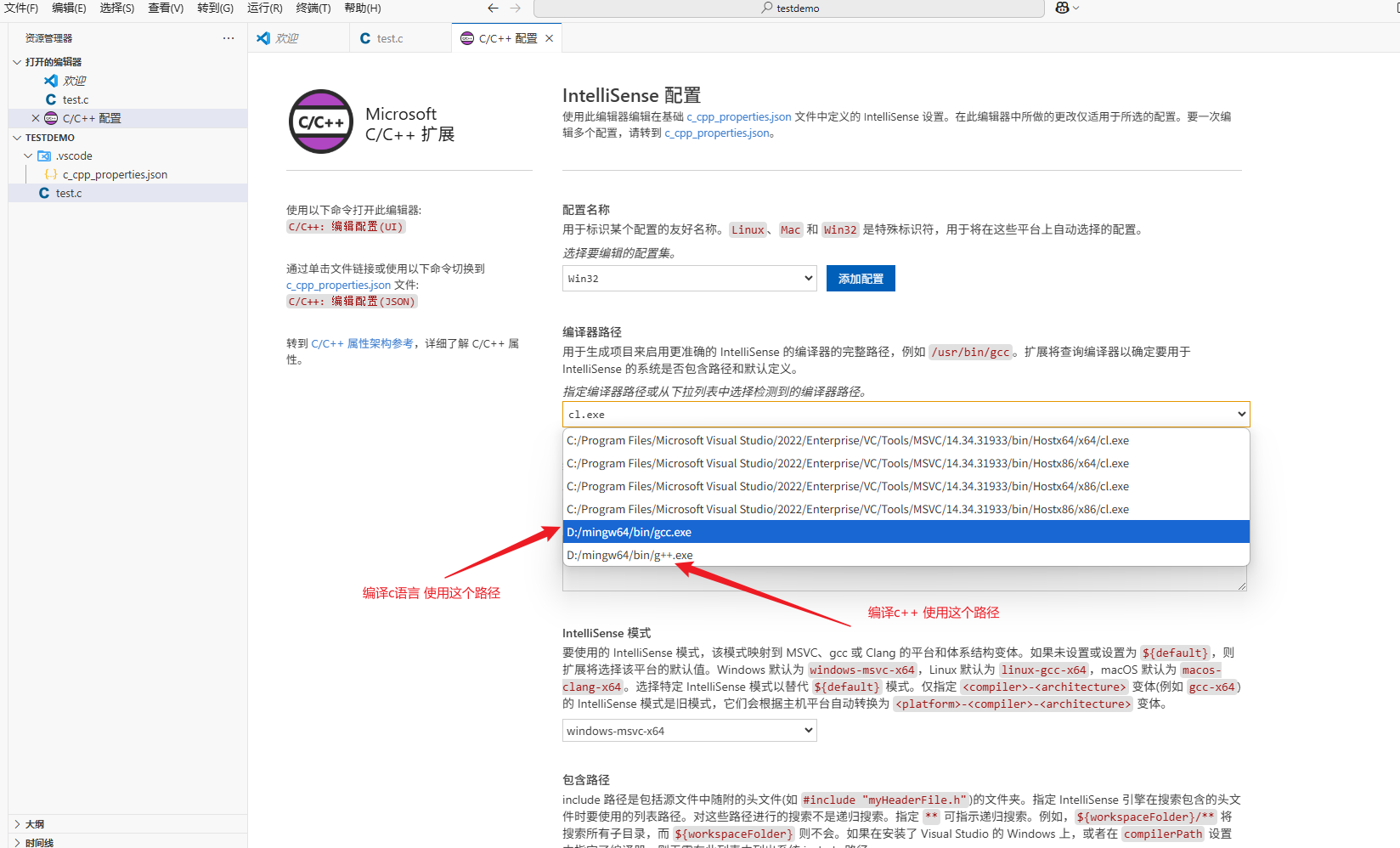The height and width of the screenshot is (848, 1400).
Task: Open the 编辑(E) menu
Action: click(x=69, y=8)
